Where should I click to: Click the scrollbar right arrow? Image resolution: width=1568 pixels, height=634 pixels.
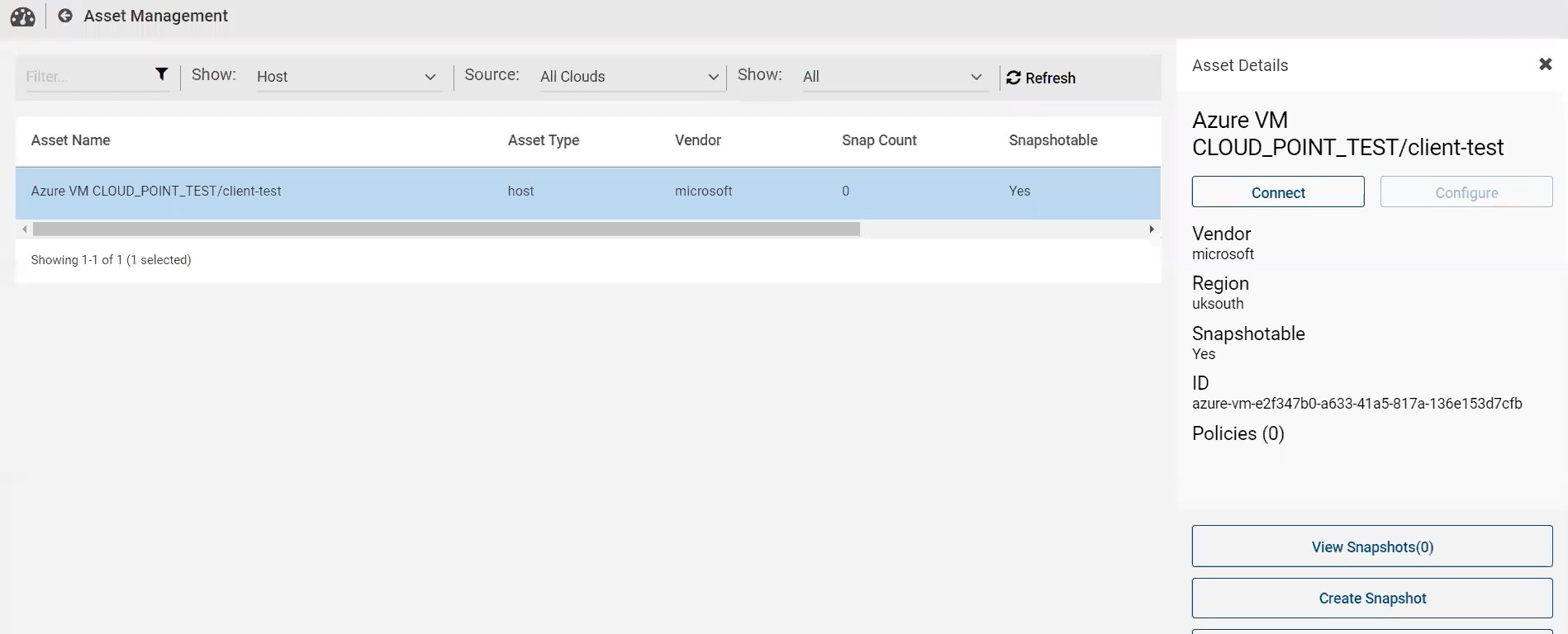1152,229
